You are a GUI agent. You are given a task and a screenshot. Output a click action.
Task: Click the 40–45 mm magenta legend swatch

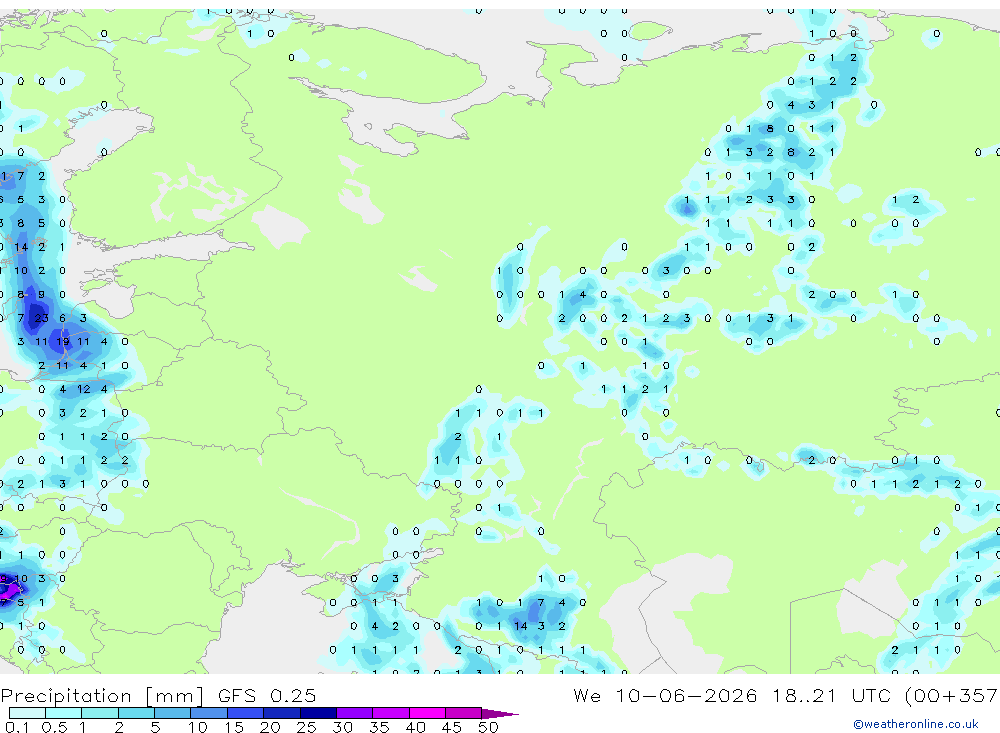(427, 713)
